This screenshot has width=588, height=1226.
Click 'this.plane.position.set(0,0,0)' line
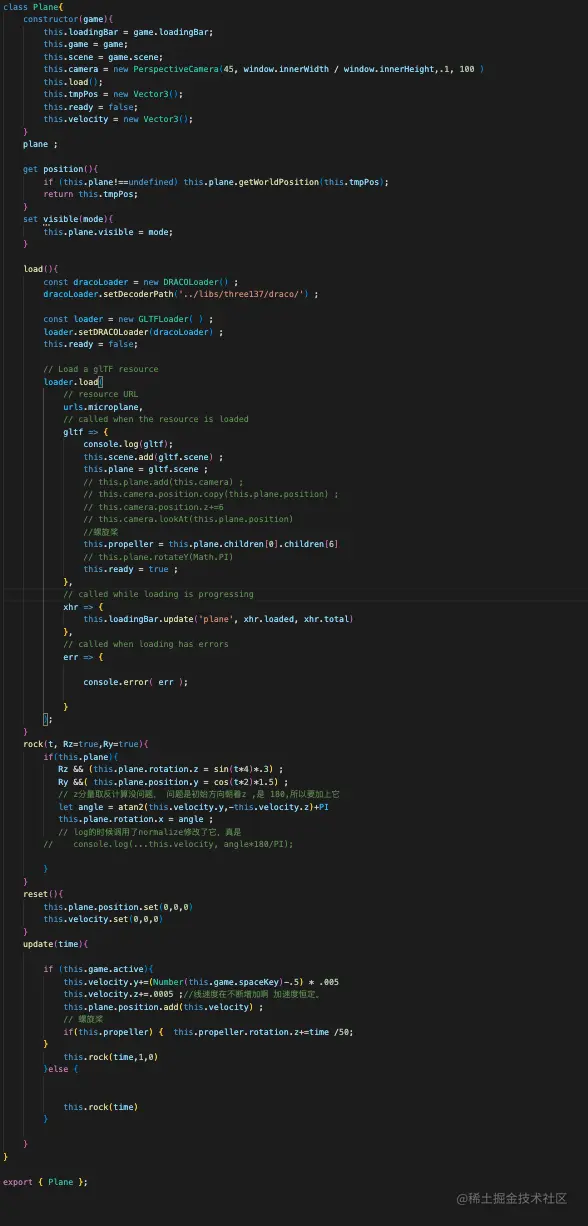[118, 907]
